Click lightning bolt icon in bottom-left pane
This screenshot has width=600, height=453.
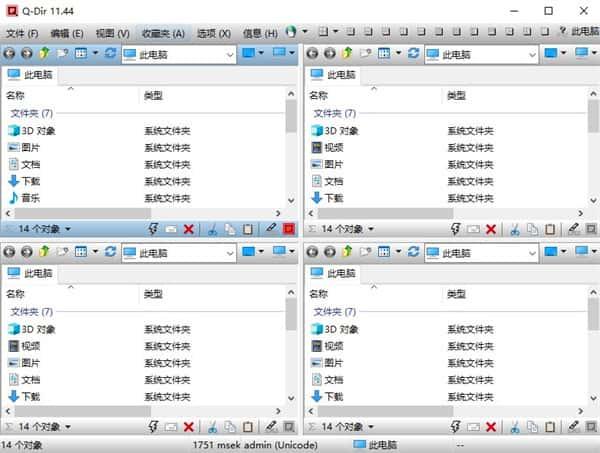coord(152,427)
